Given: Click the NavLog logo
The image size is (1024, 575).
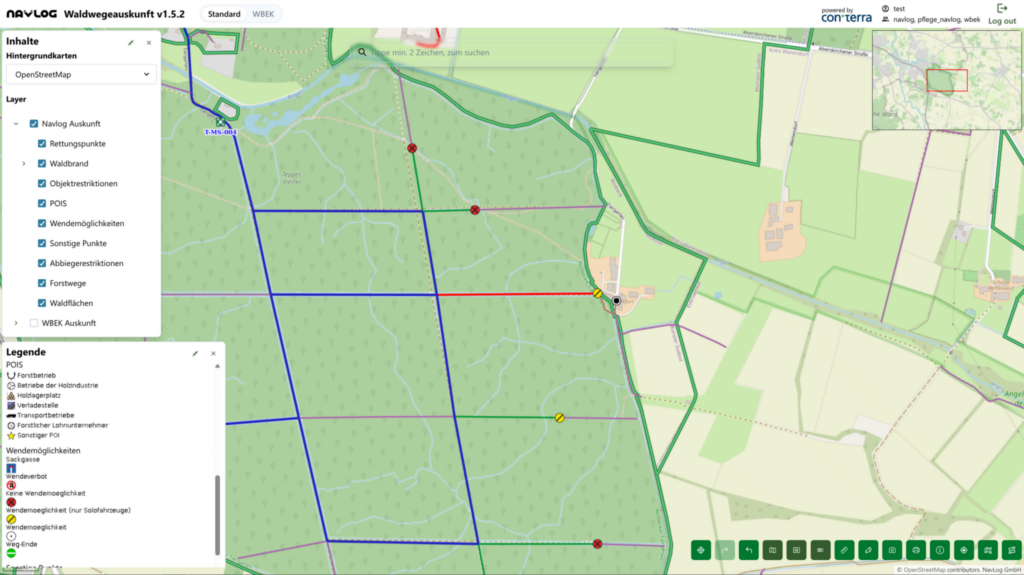Looking at the screenshot, I should [x=31, y=14].
